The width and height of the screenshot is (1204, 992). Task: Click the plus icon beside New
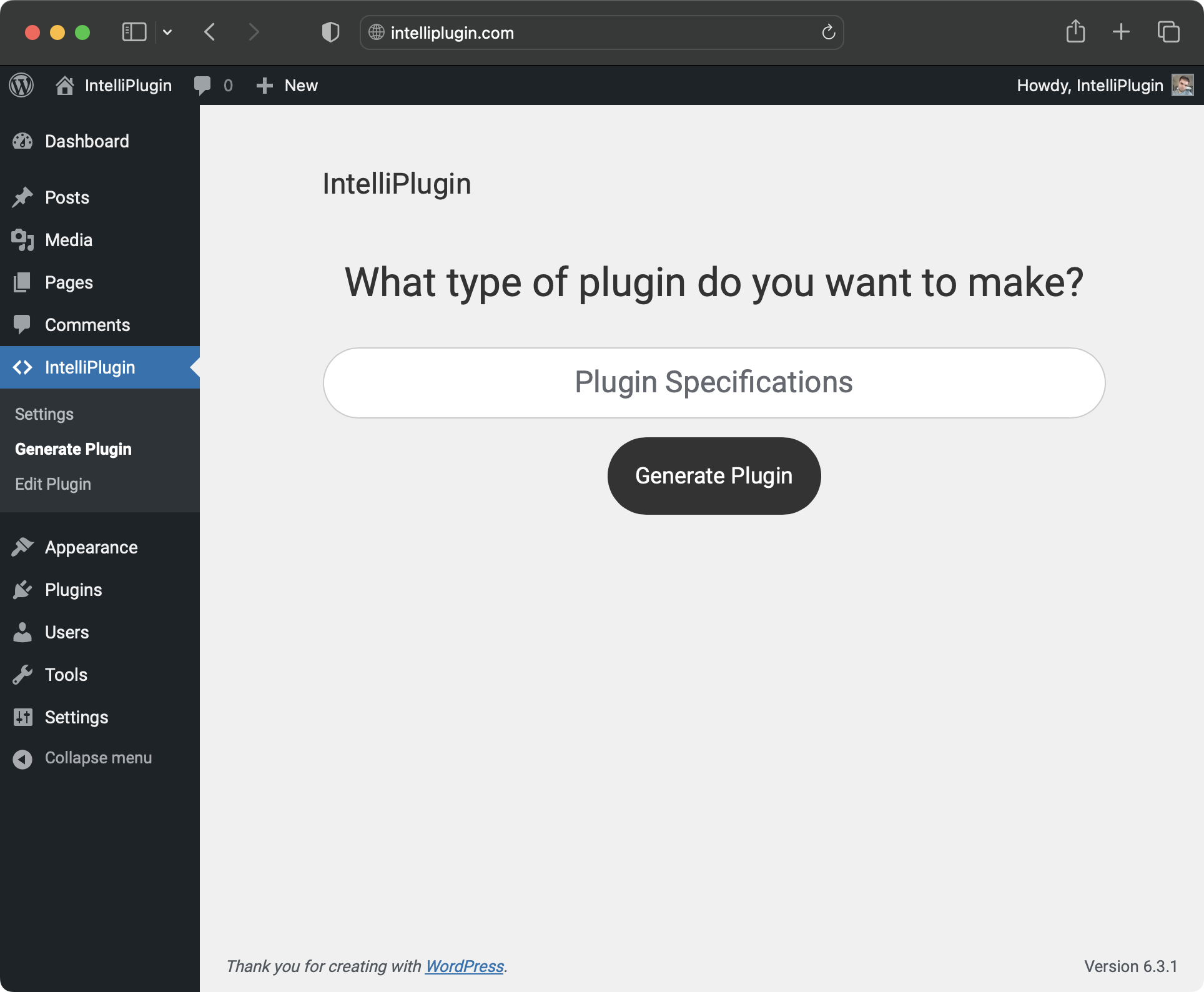tap(265, 86)
